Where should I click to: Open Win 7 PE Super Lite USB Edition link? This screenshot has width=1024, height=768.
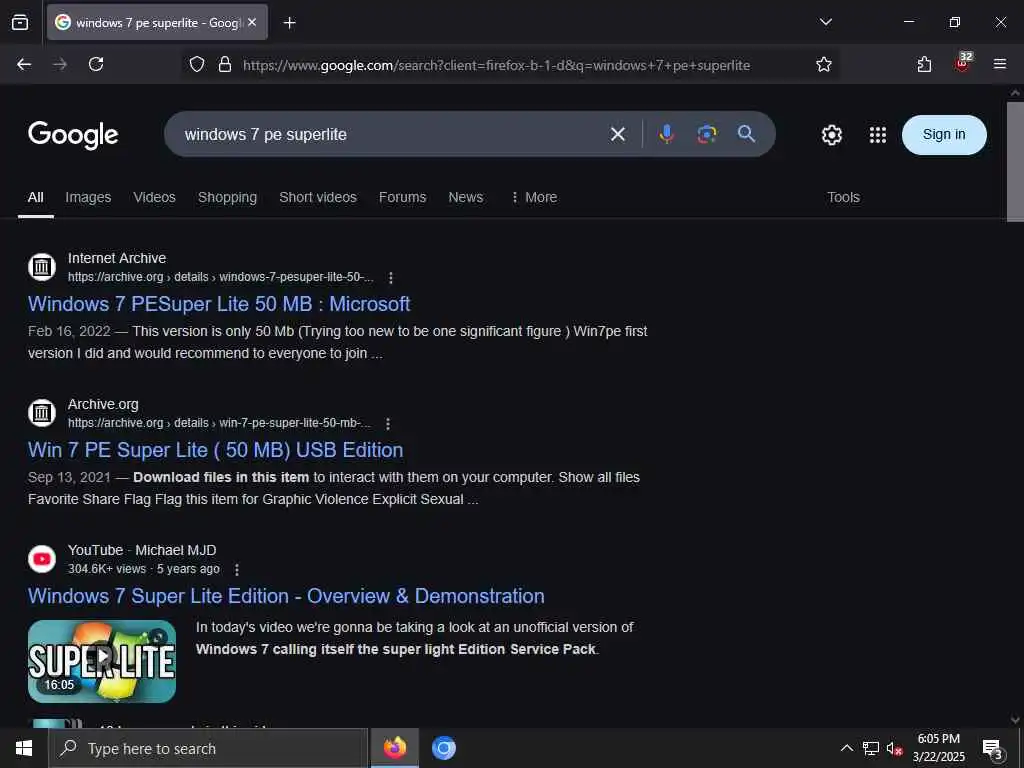pyautogui.click(x=216, y=450)
